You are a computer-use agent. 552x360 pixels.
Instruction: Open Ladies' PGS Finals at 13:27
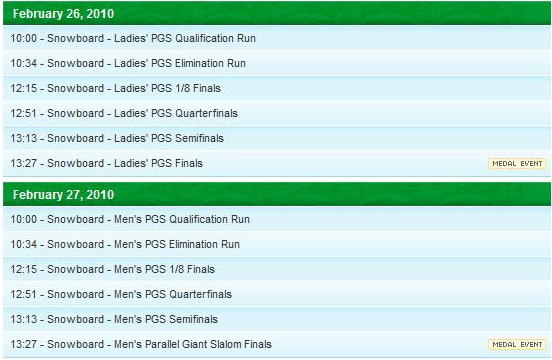coord(277,163)
